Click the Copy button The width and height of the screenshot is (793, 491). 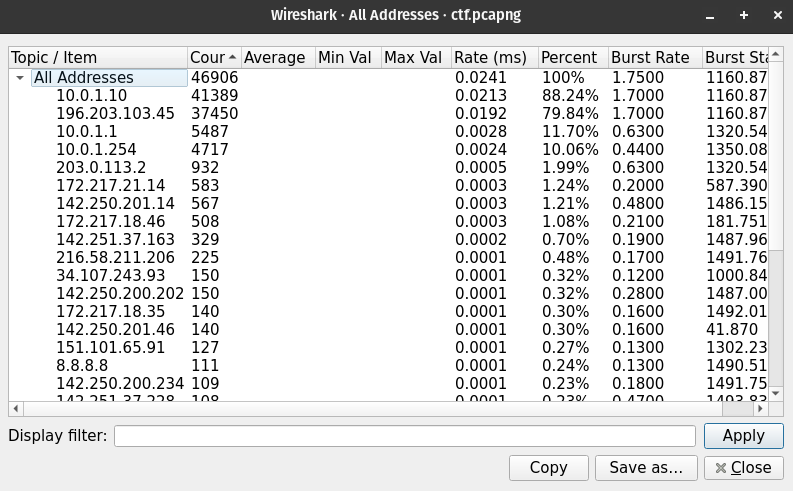click(x=548, y=467)
